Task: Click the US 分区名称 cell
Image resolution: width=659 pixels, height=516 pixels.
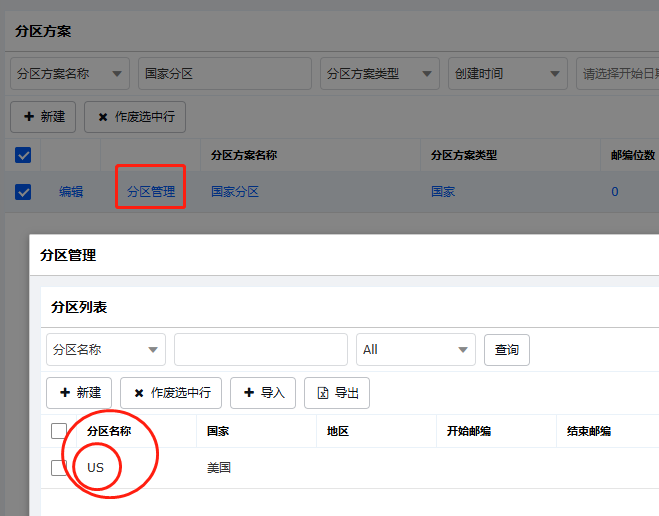Action: [95, 468]
